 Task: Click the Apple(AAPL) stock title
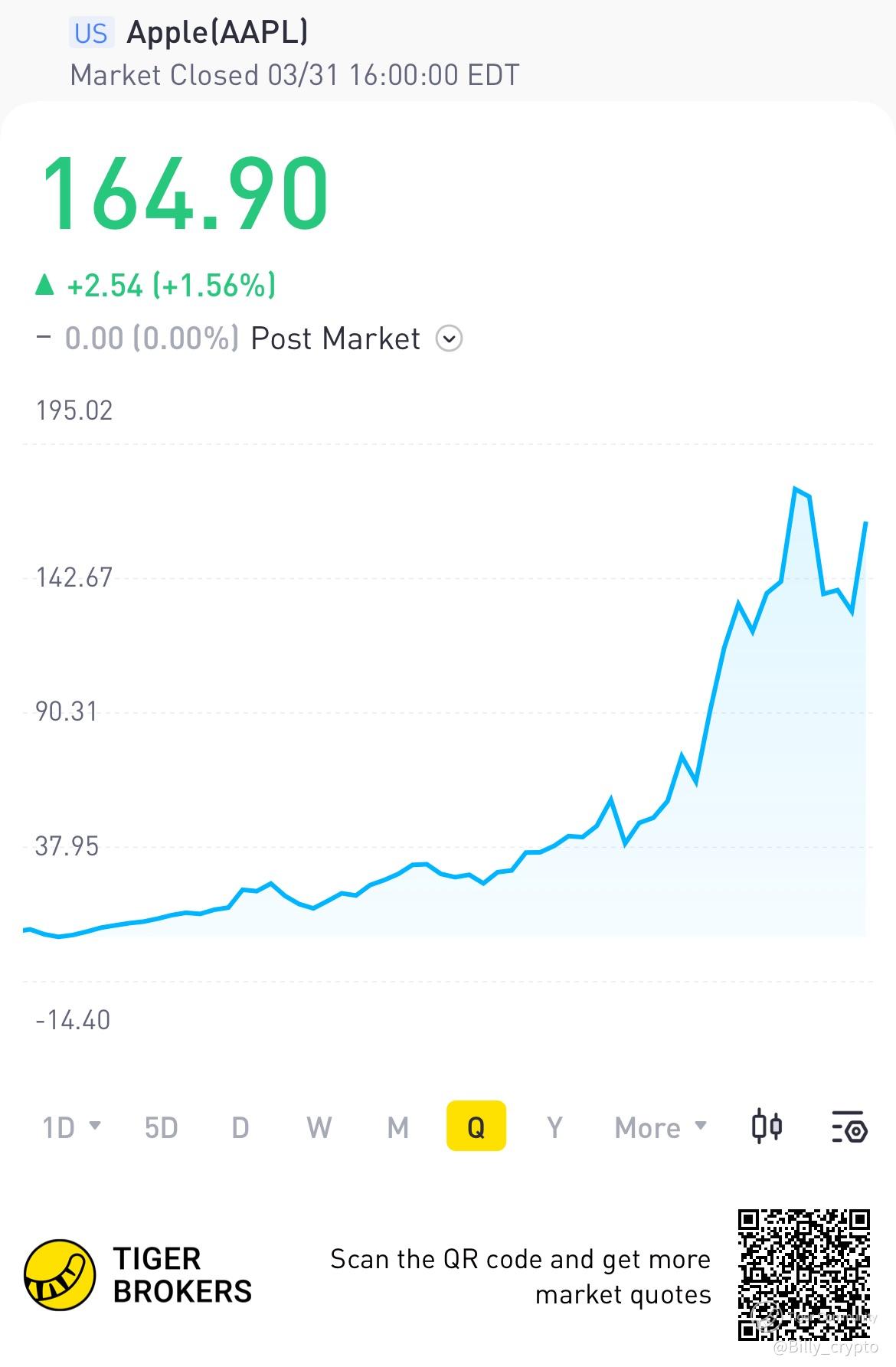pos(217,32)
